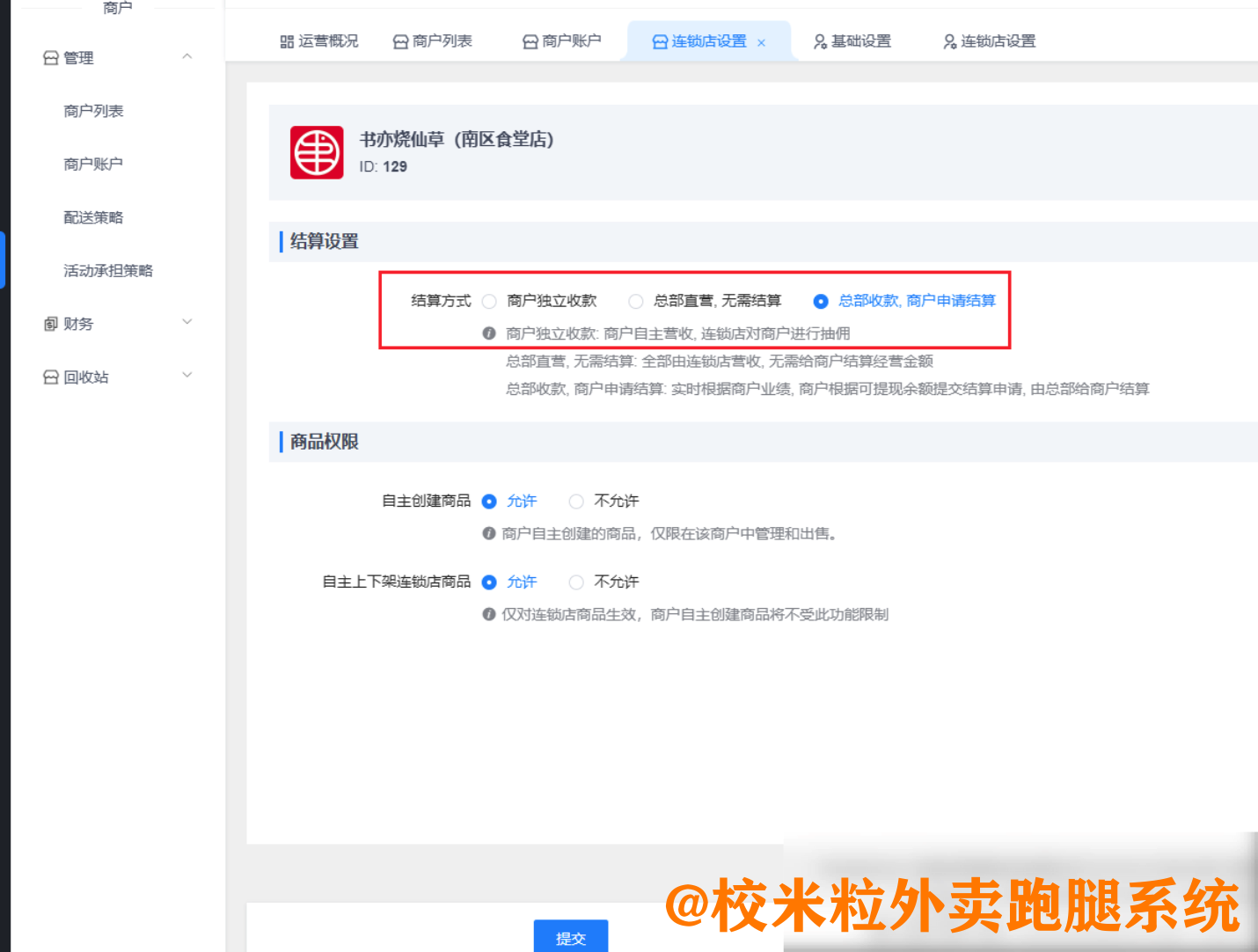Click the 回收站 icon in sidebar
This screenshot has width=1258, height=952.
[x=51, y=377]
